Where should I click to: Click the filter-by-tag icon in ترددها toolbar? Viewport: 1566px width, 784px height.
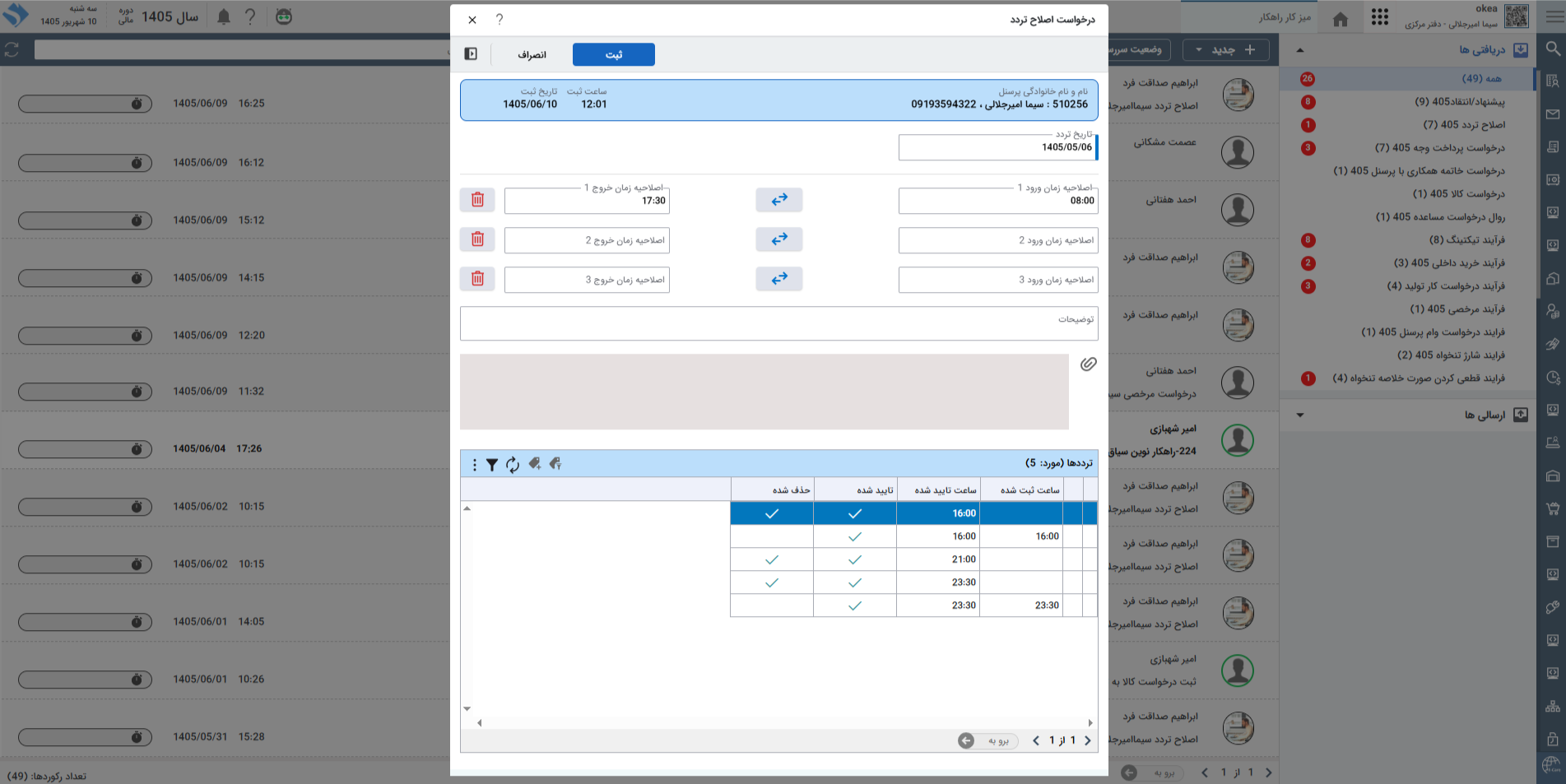(x=555, y=464)
